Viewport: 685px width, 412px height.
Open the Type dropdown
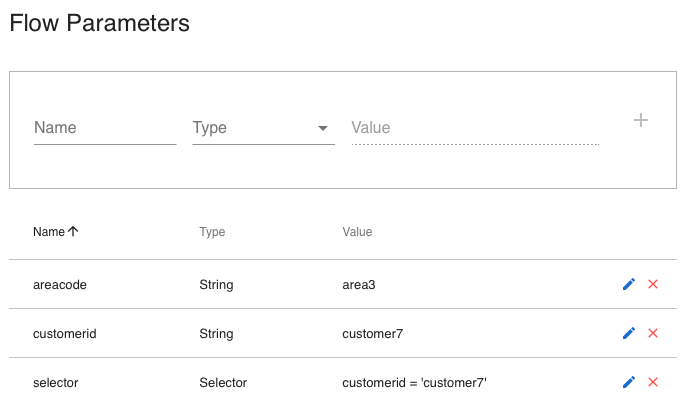pos(262,128)
